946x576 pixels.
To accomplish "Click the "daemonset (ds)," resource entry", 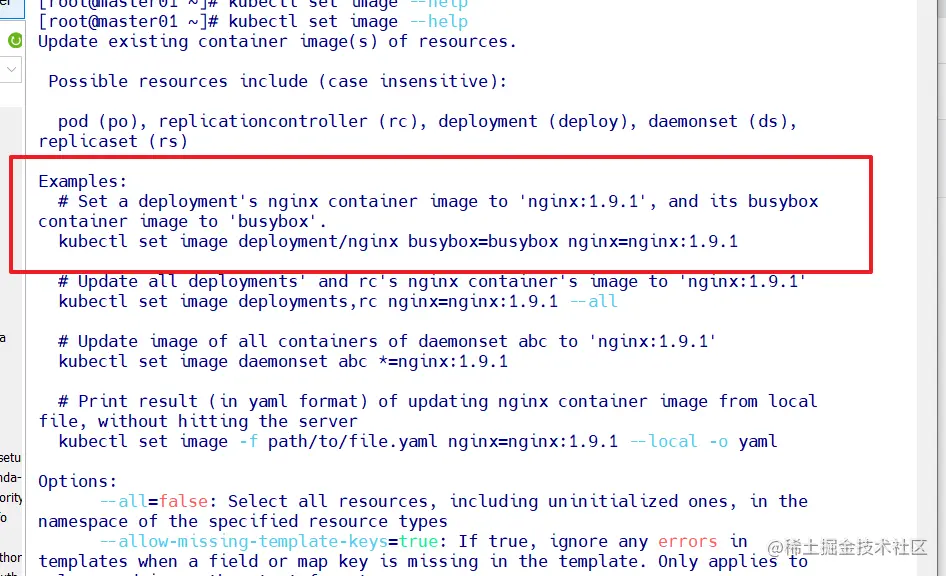I will (722, 121).
